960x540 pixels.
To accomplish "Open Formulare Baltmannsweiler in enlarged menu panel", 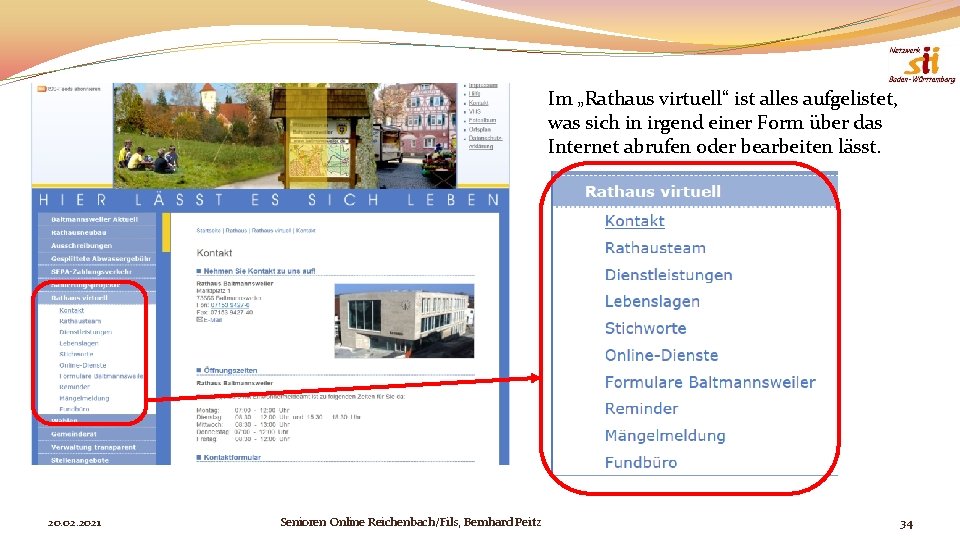I will [x=710, y=382].
